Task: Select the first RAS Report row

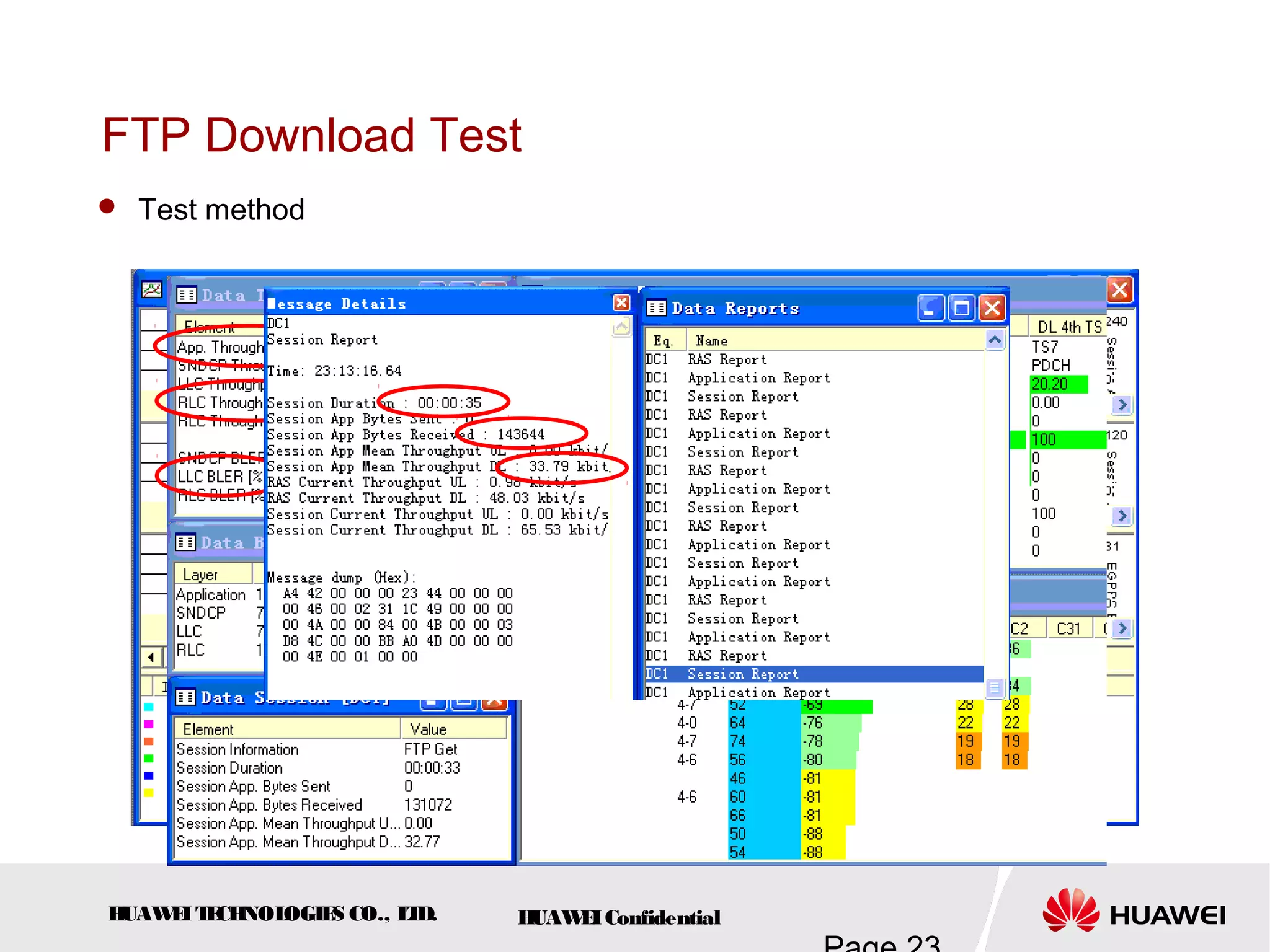Action: click(x=814, y=359)
